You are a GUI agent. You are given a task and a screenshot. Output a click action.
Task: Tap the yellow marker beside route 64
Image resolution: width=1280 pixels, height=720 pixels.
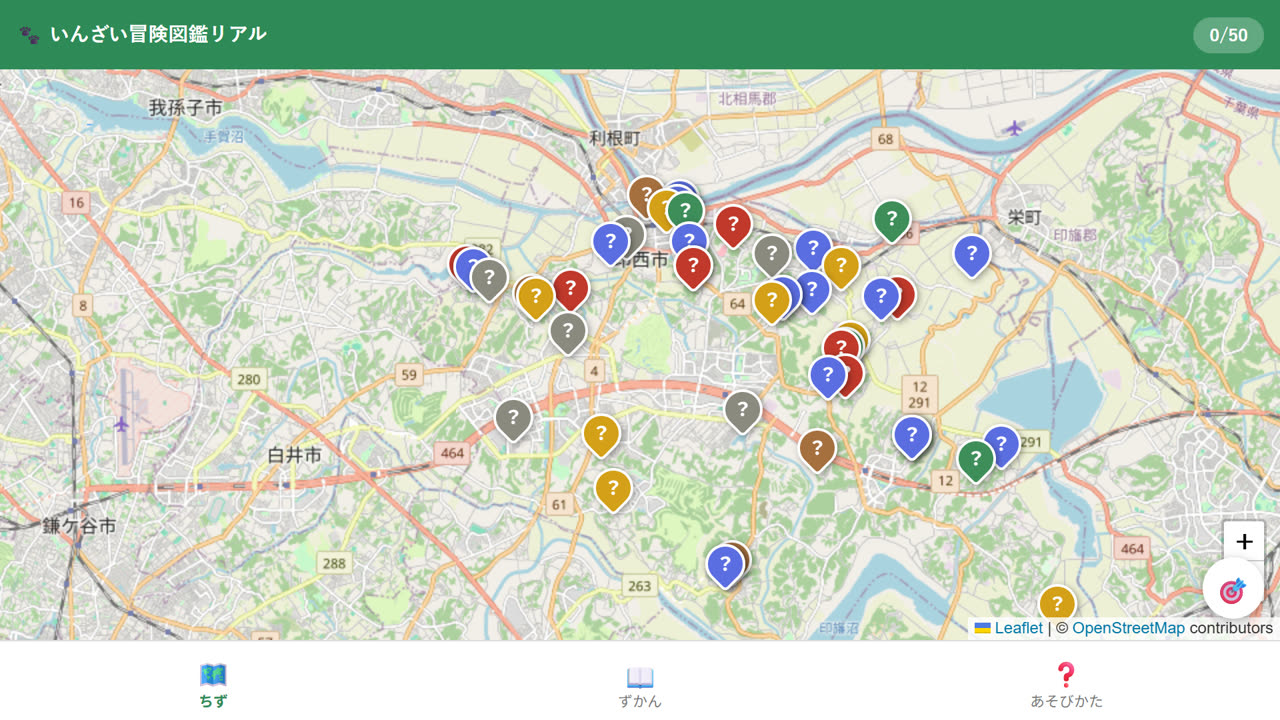coord(771,301)
